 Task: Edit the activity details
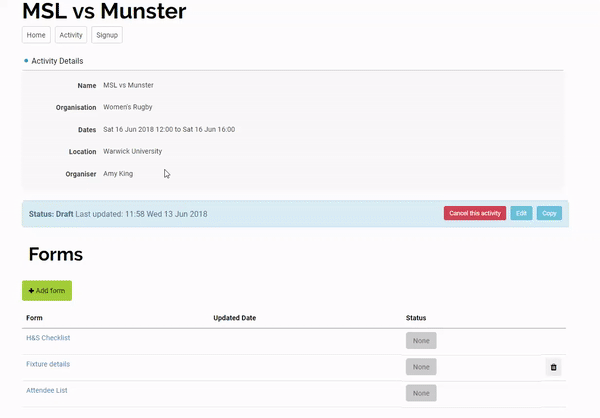521,213
